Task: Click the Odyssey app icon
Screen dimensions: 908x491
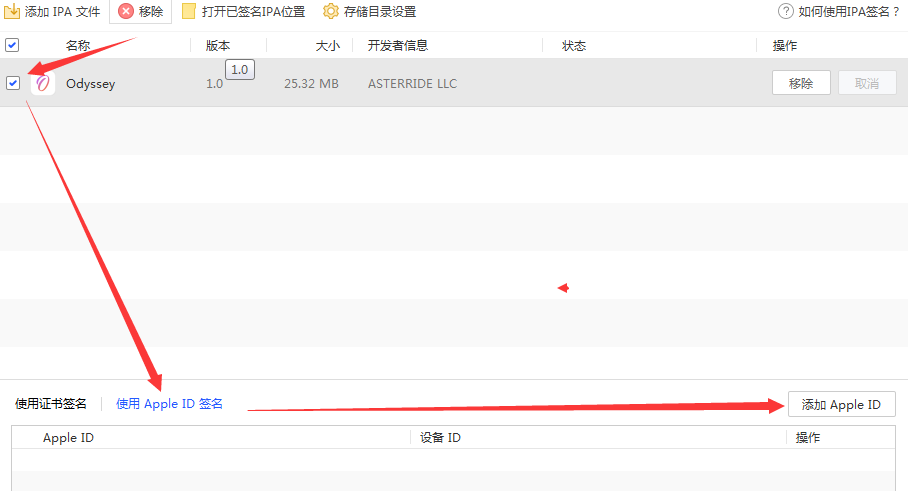Action: pyautogui.click(x=43, y=83)
